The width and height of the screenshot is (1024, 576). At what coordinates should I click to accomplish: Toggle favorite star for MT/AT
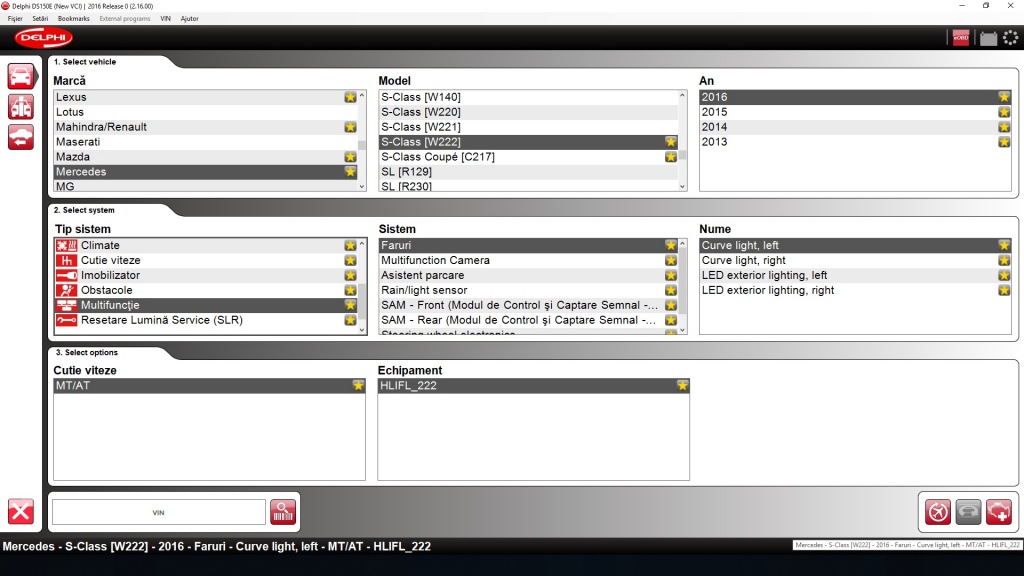coord(358,386)
